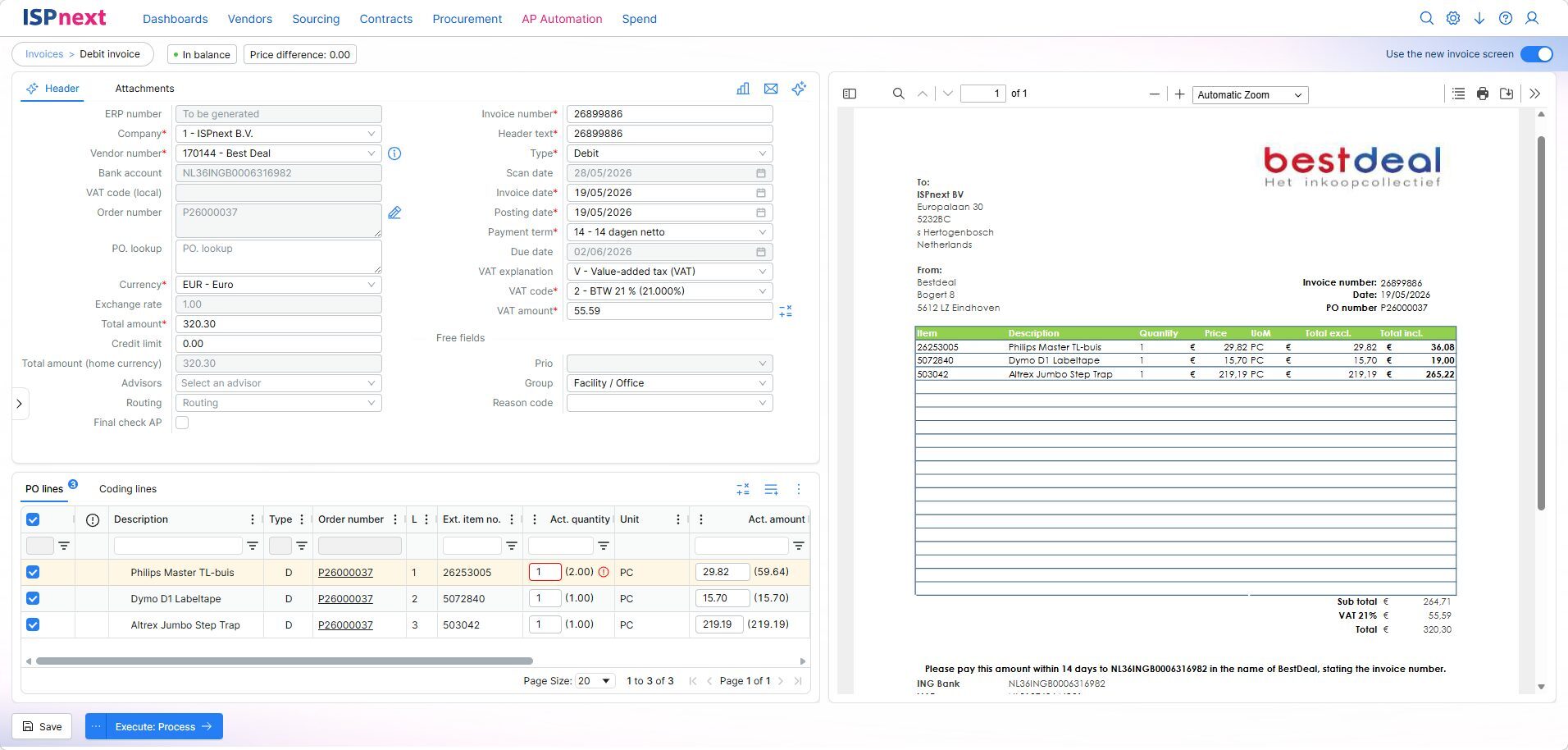This screenshot has width=1568, height=750.
Task: Open the help question mark icon
Action: click(1506, 18)
